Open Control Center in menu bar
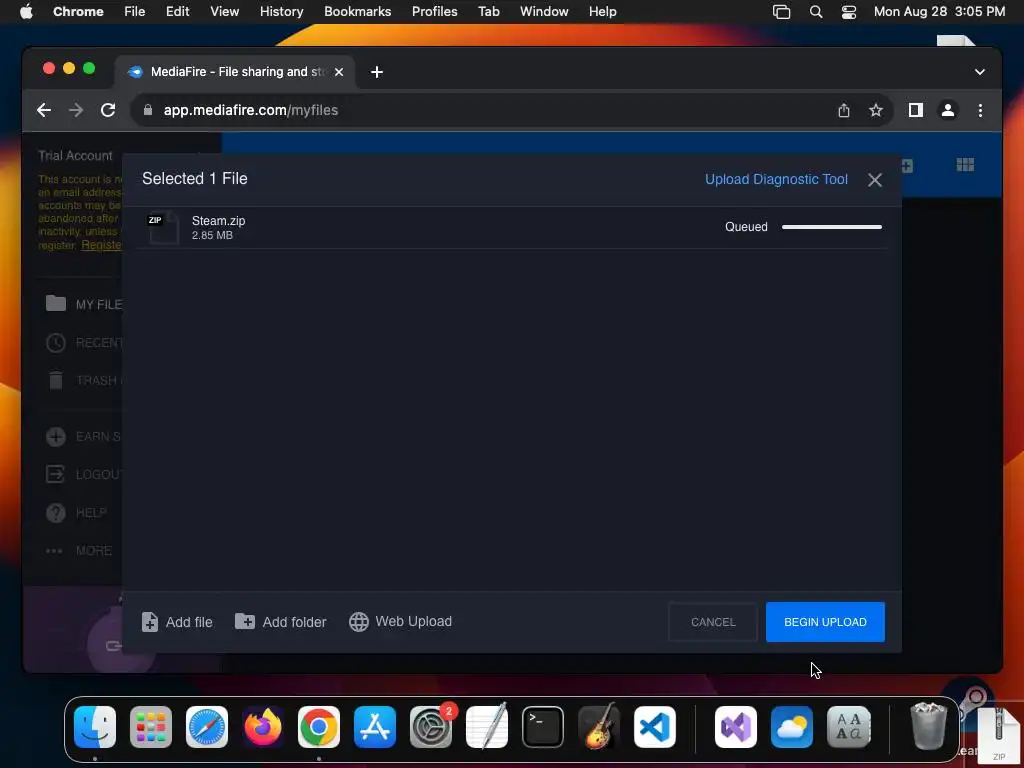The height and width of the screenshot is (768, 1024). pyautogui.click(x=848, y=11)
